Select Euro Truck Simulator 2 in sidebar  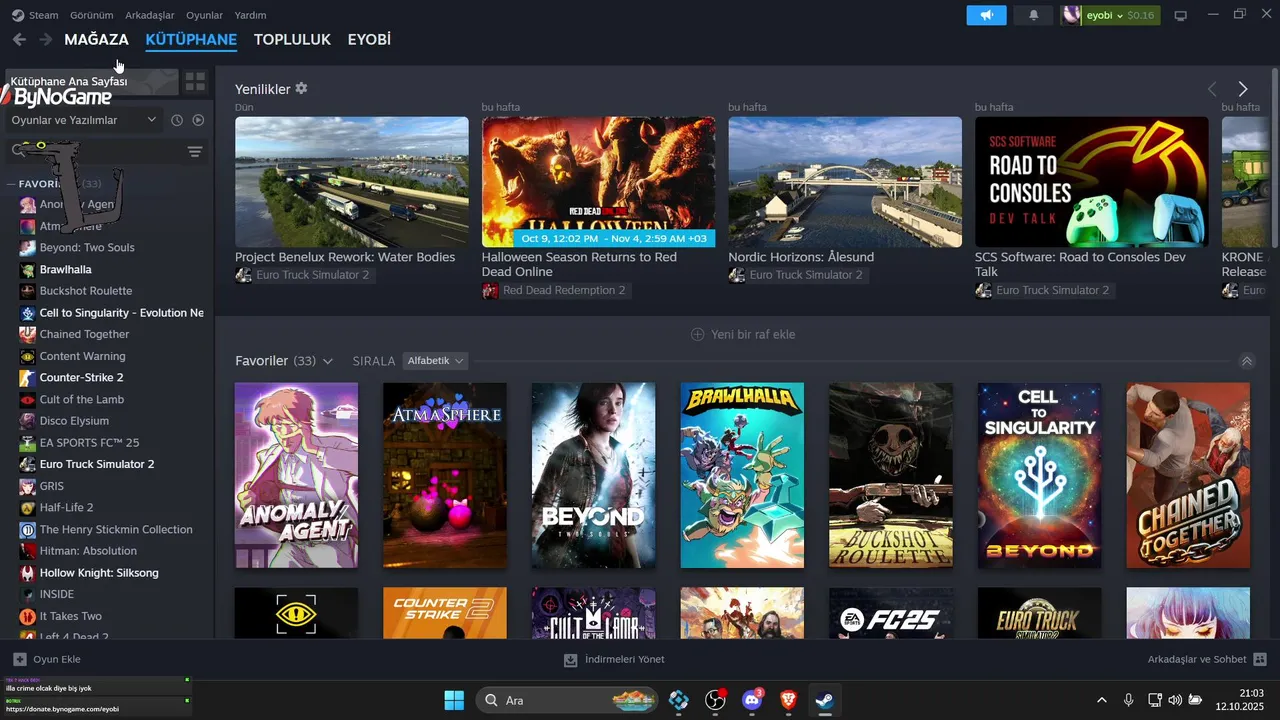point(97,464)
